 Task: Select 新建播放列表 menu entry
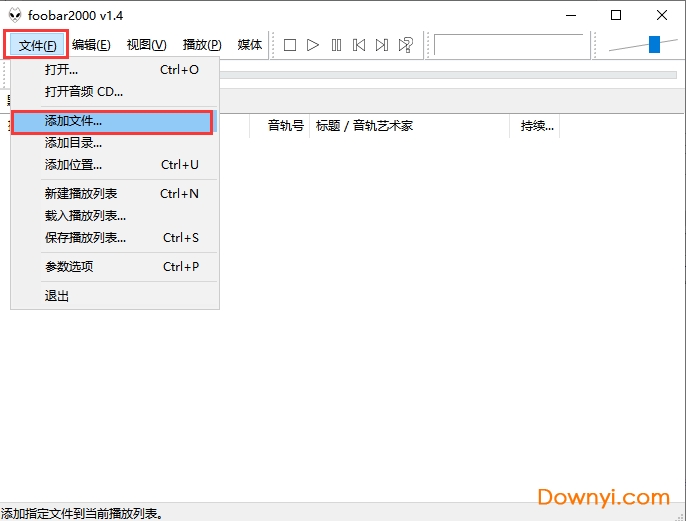click(115, 193)
